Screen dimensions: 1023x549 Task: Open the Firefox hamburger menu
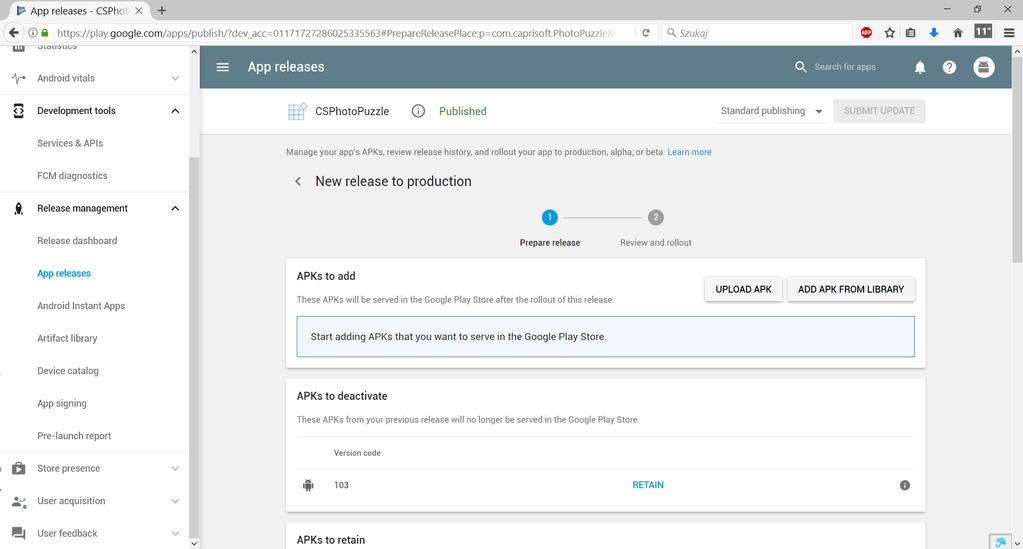pos(1009,33)
